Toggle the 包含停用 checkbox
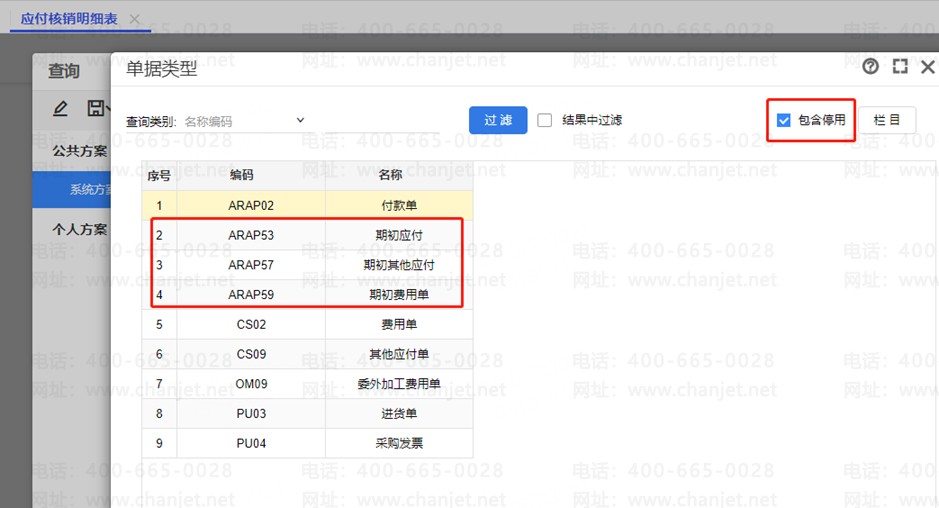This screenshot has width=939, height=508. (784, 120)
